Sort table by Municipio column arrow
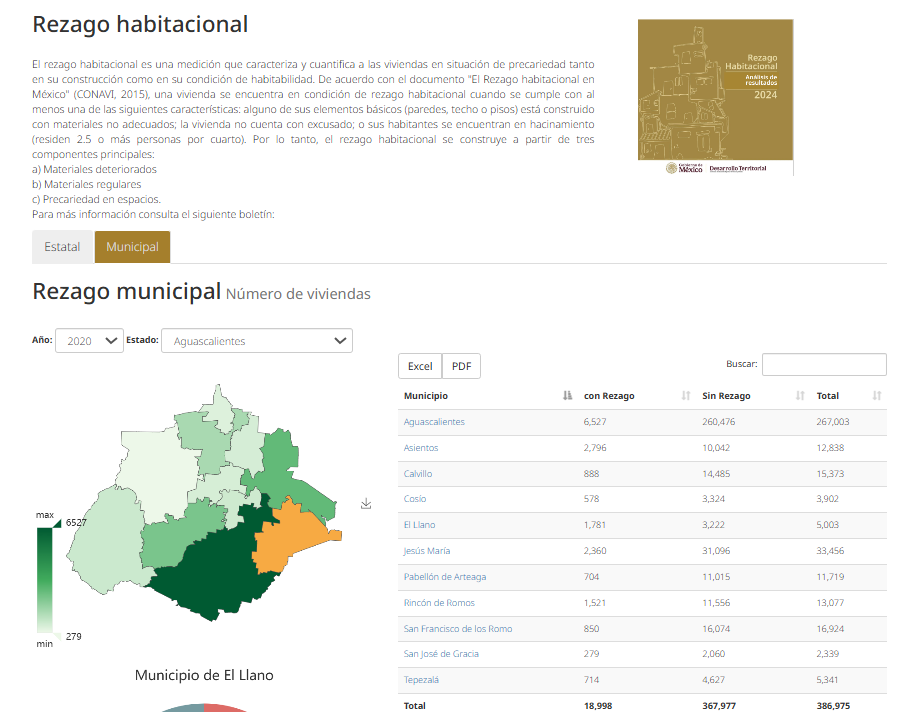This screenshot has height=712, width=923. tap(567, 395)
